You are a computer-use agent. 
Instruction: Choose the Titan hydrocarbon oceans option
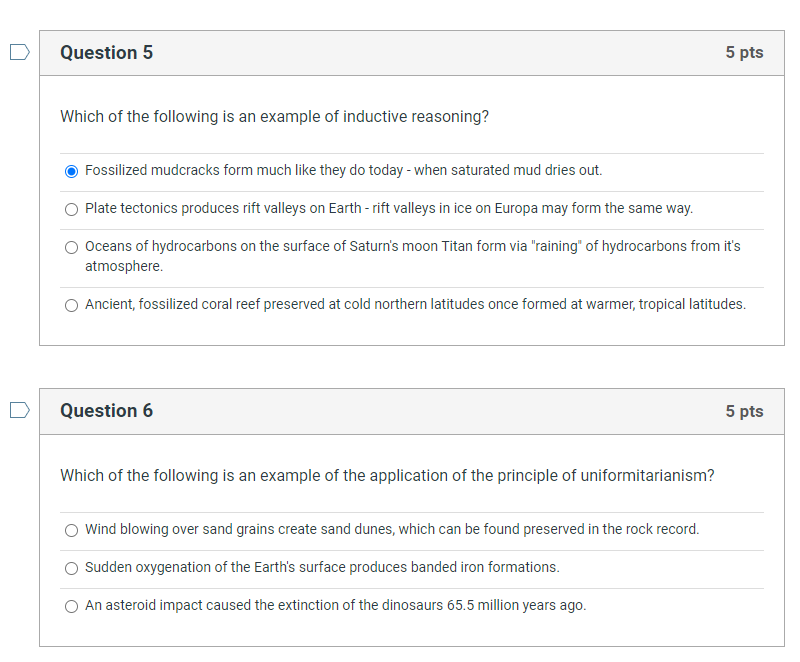pyautogui.click(x=71, y=247)
